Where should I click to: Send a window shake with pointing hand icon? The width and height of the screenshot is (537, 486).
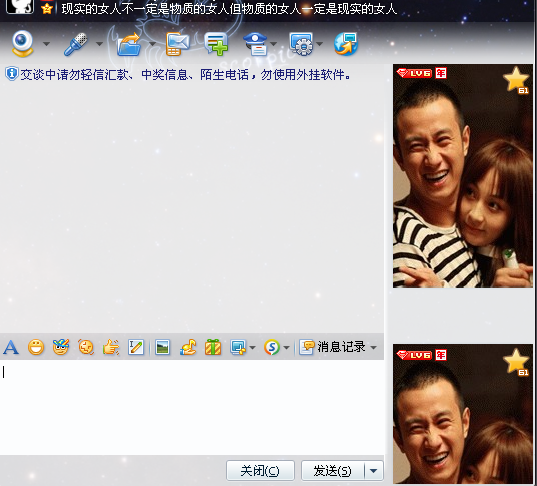[x=111, y=347]
